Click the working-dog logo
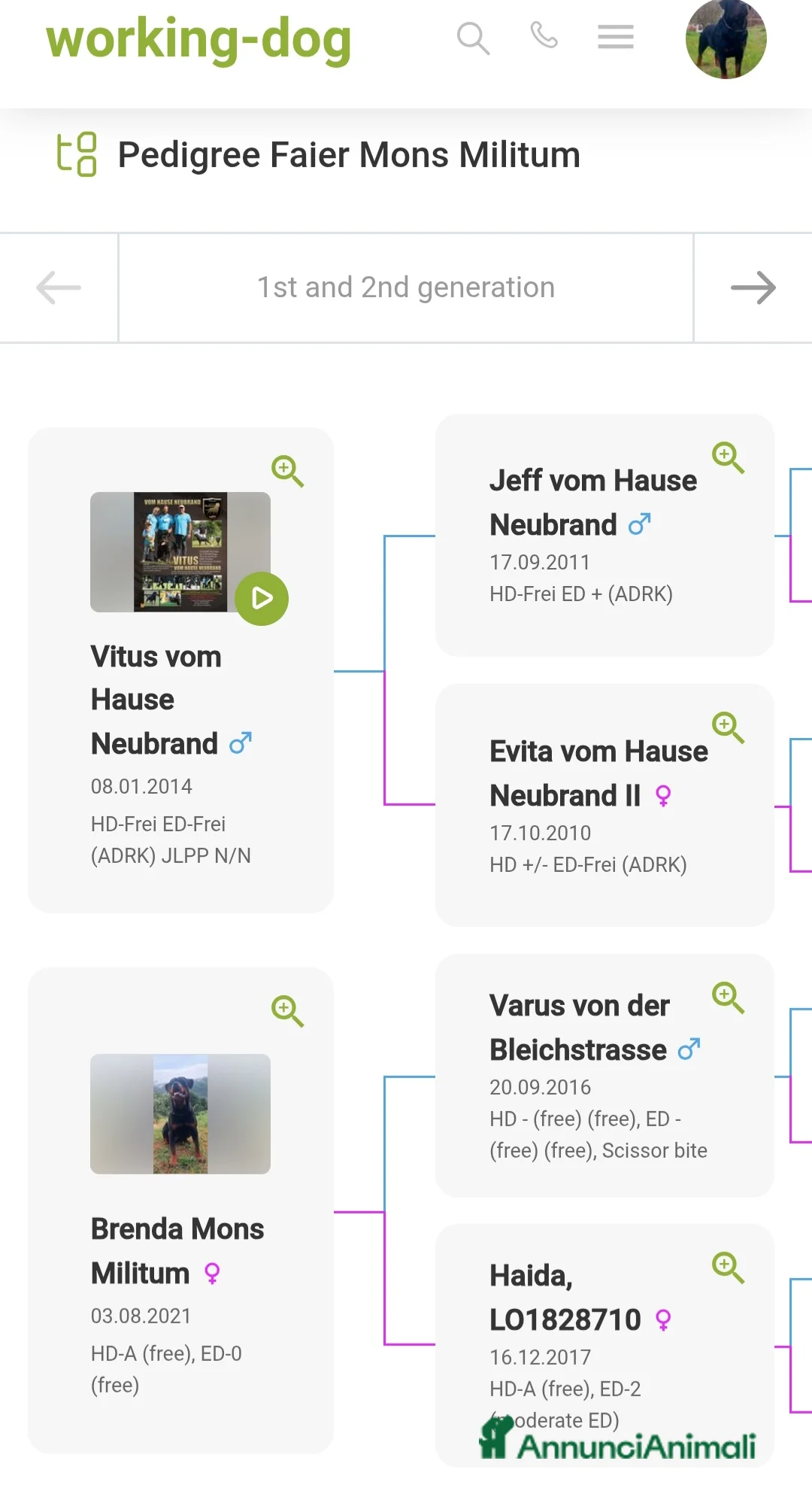Image resolution: width=812 pixels, height=1485 pixels. [198, 39]
